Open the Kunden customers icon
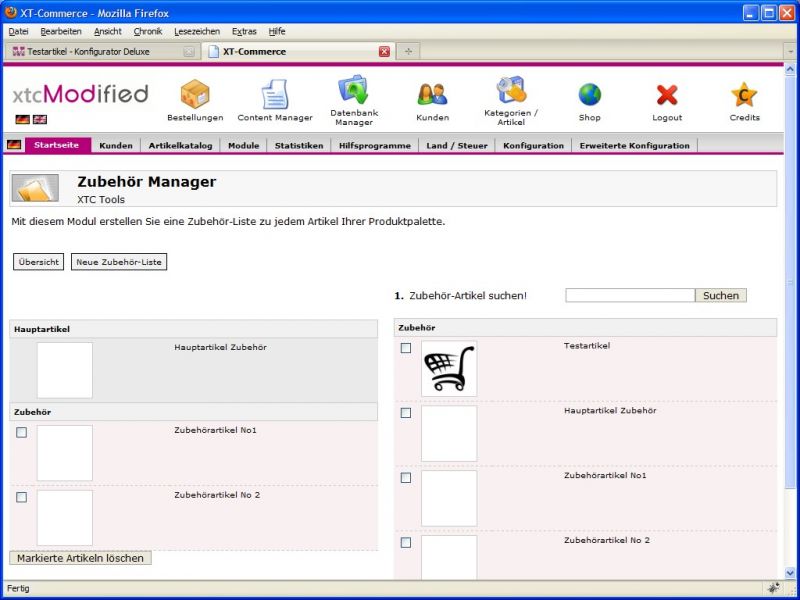 (x=432, y=94)
